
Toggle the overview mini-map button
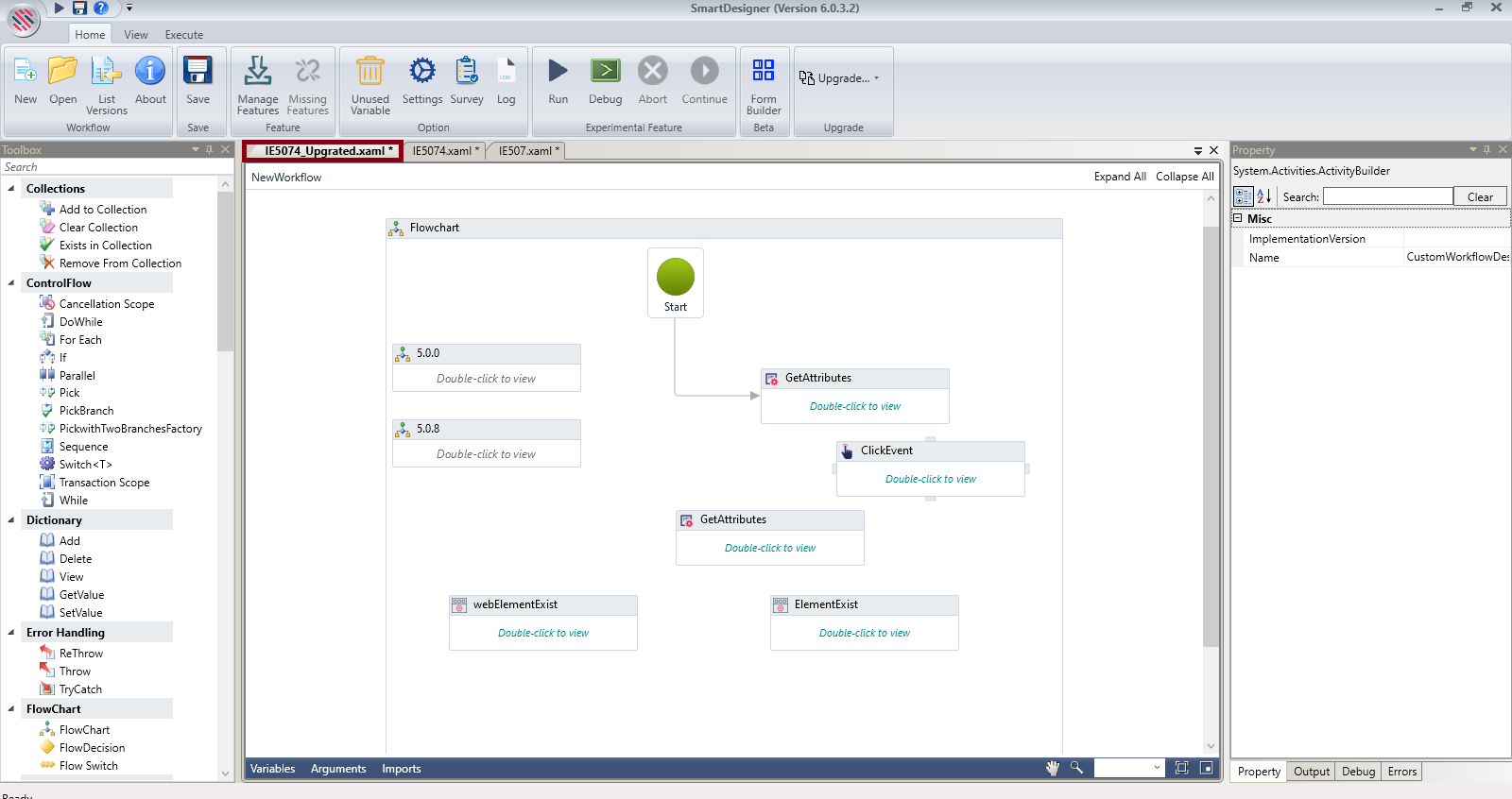point(1206,768)
